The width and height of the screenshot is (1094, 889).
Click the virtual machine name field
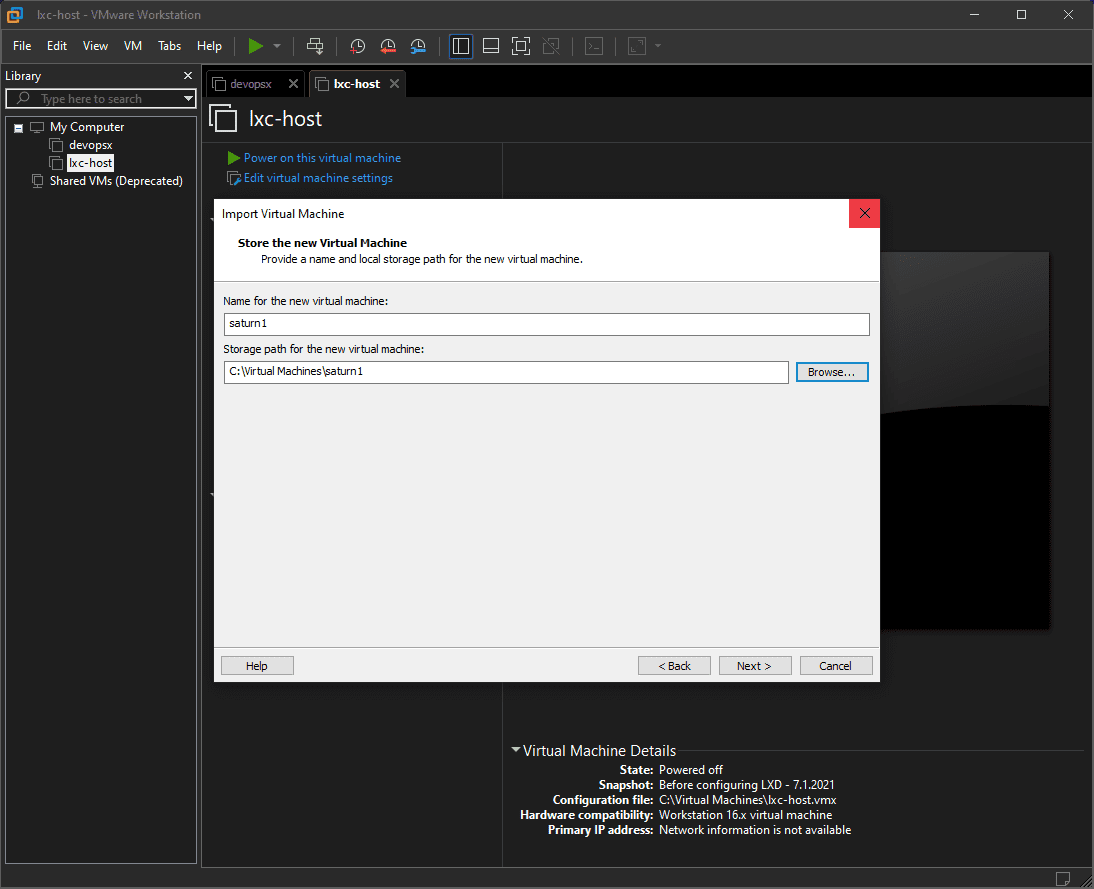(x=546, y=324)
